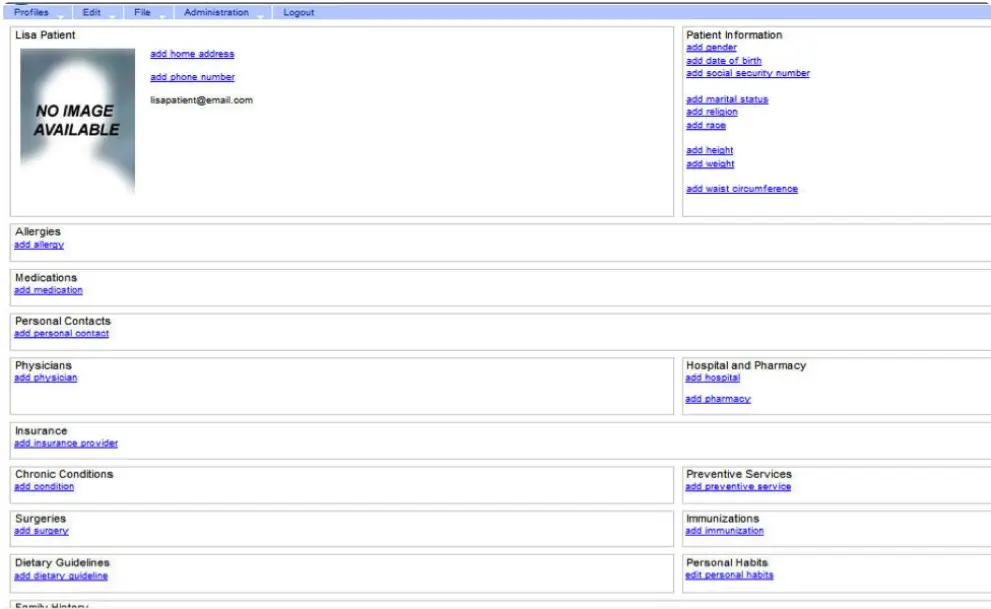Viewport: 991px width, 609px height.
Task: Add a waist circumference measurement
Action: tap(741, 189)
